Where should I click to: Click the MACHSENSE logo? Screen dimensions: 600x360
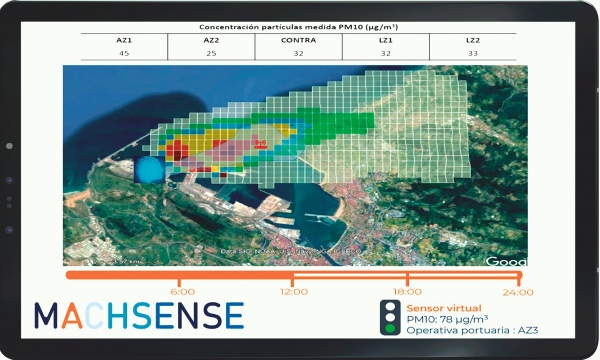[139, 316]
